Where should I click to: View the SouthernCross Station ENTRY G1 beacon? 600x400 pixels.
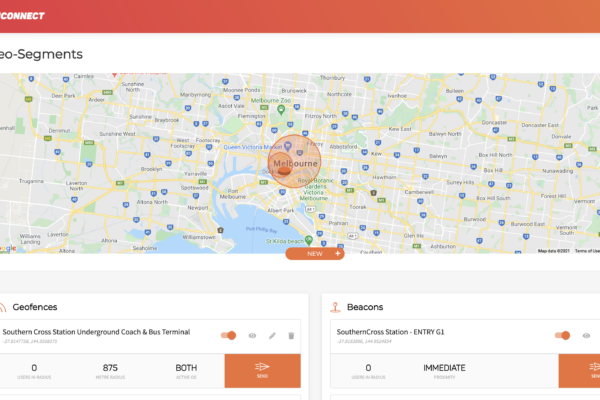586,336
